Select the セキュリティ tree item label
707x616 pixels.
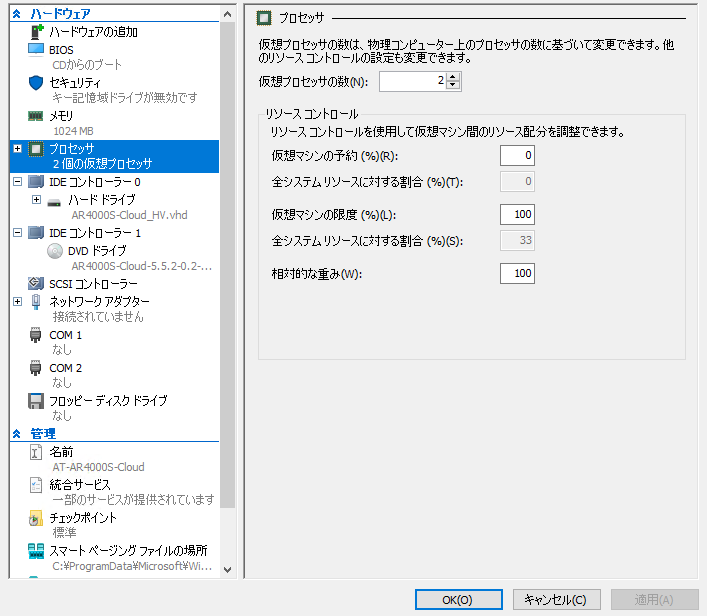pyautogui.click(x=75, y=83)
